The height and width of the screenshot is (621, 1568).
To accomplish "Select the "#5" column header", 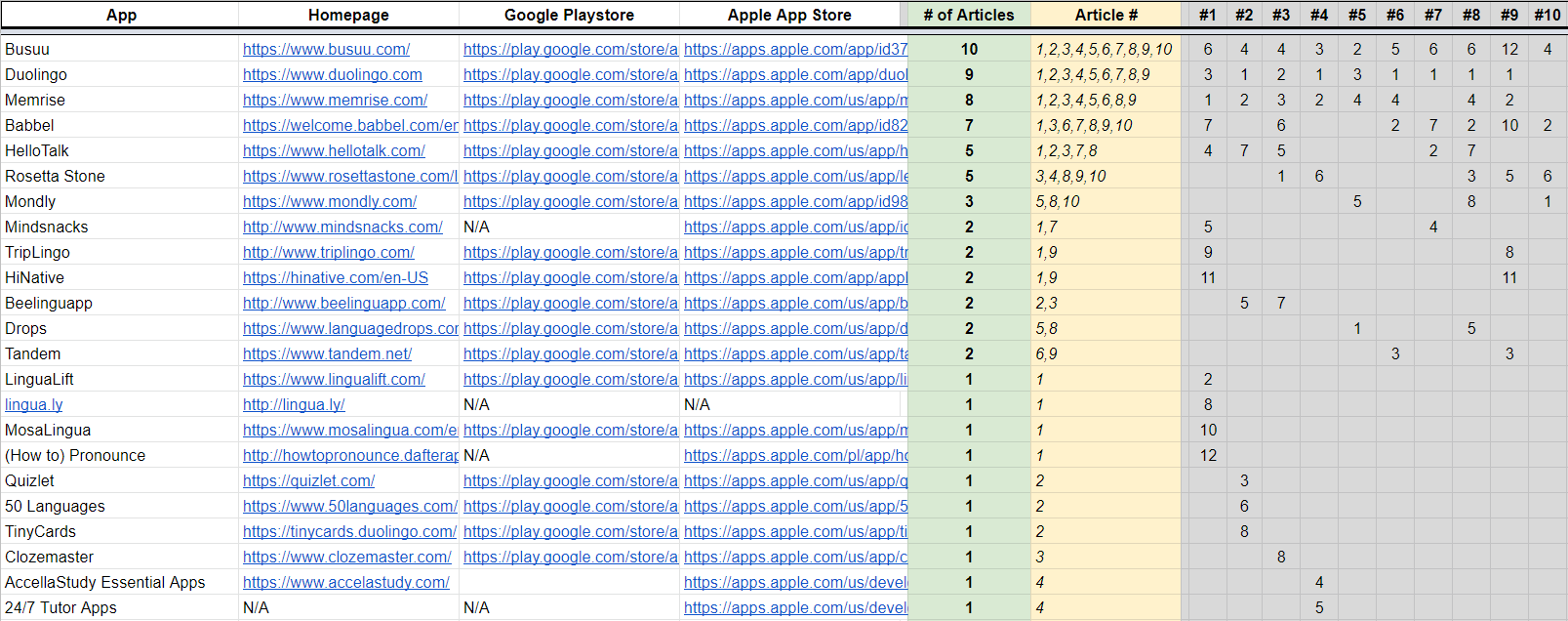I will [x=1356, y=15].
